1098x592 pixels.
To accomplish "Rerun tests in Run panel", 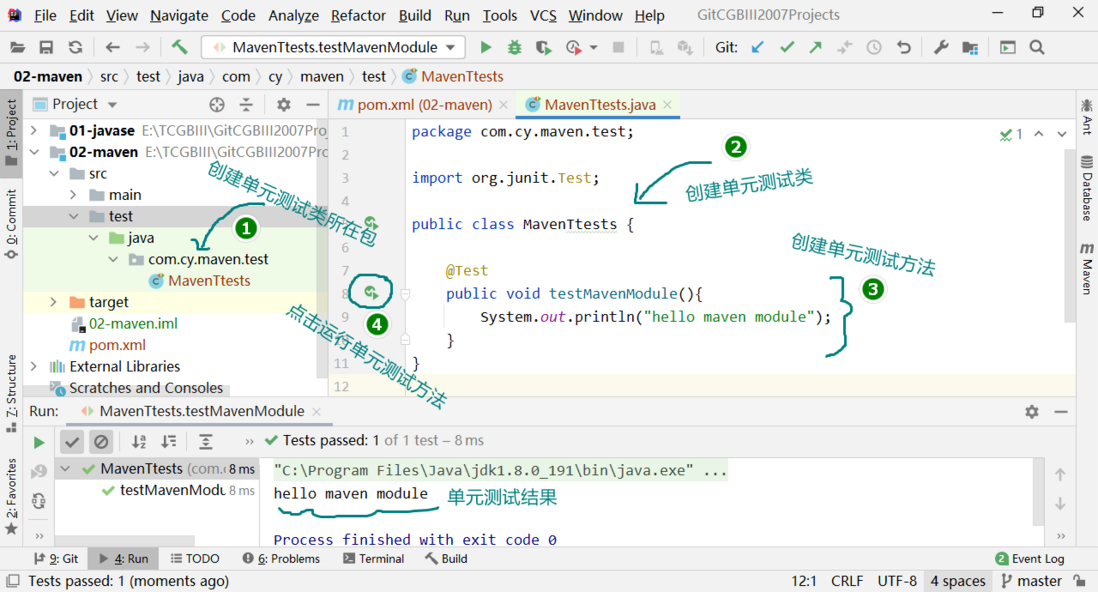I will [x=39, y=442].
